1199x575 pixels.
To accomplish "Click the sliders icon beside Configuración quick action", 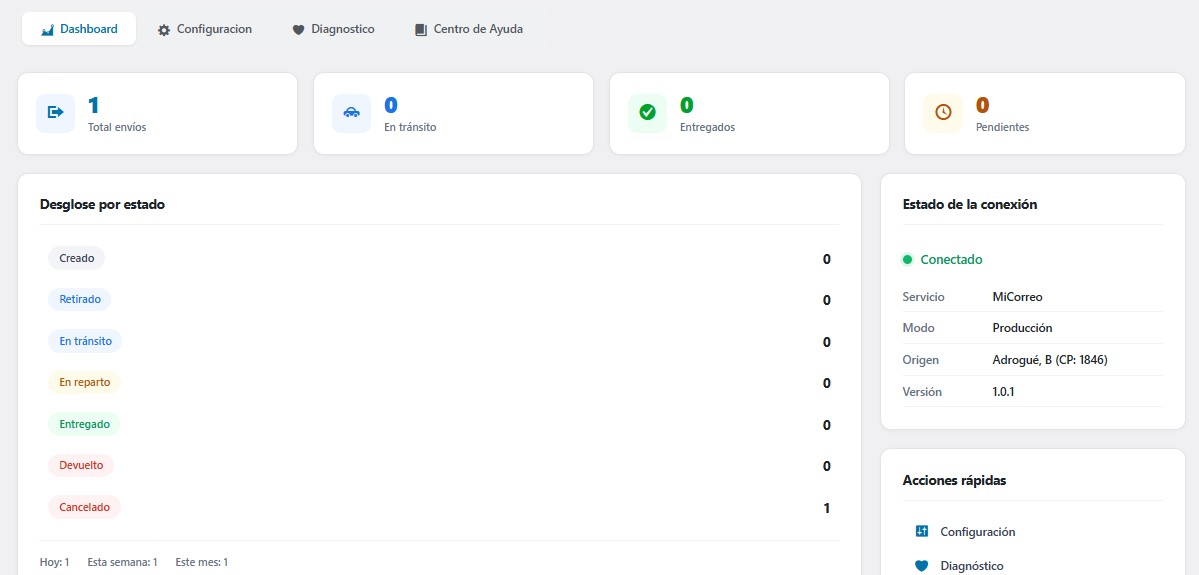I will [x=922, y=531].
